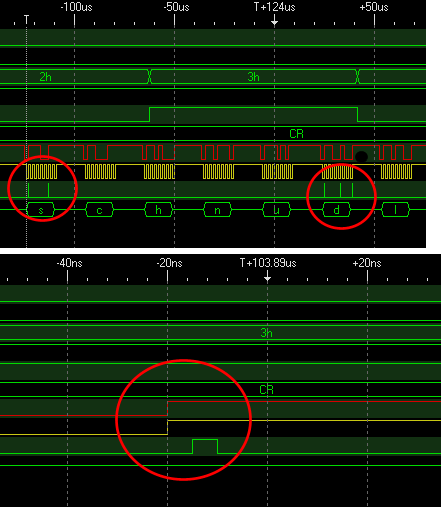Viewport: 441px width, 507px height.
Task: Select the -50us time scale label
Action: click(176, 7)
